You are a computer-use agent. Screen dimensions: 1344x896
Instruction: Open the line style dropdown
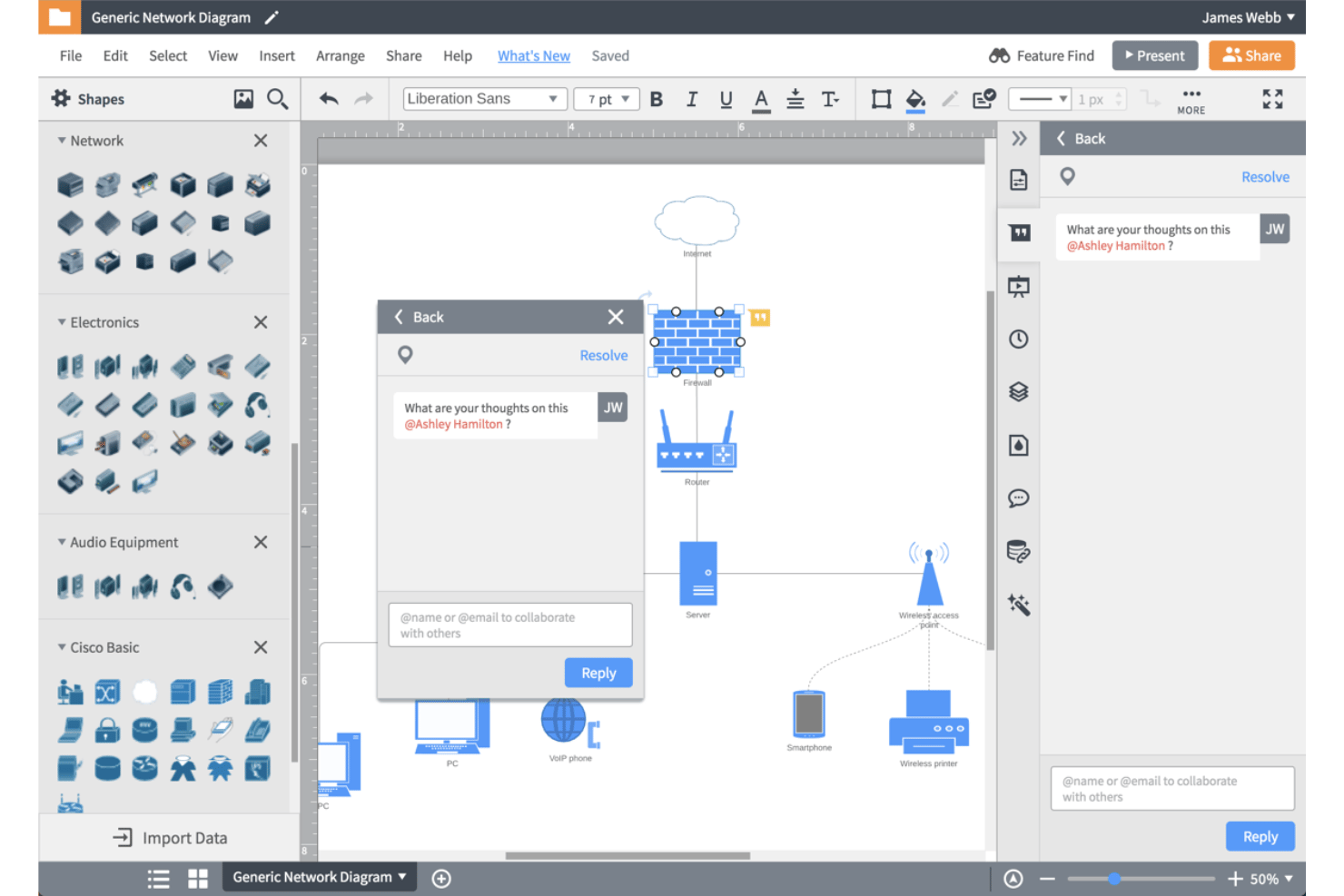[1040, 99]
